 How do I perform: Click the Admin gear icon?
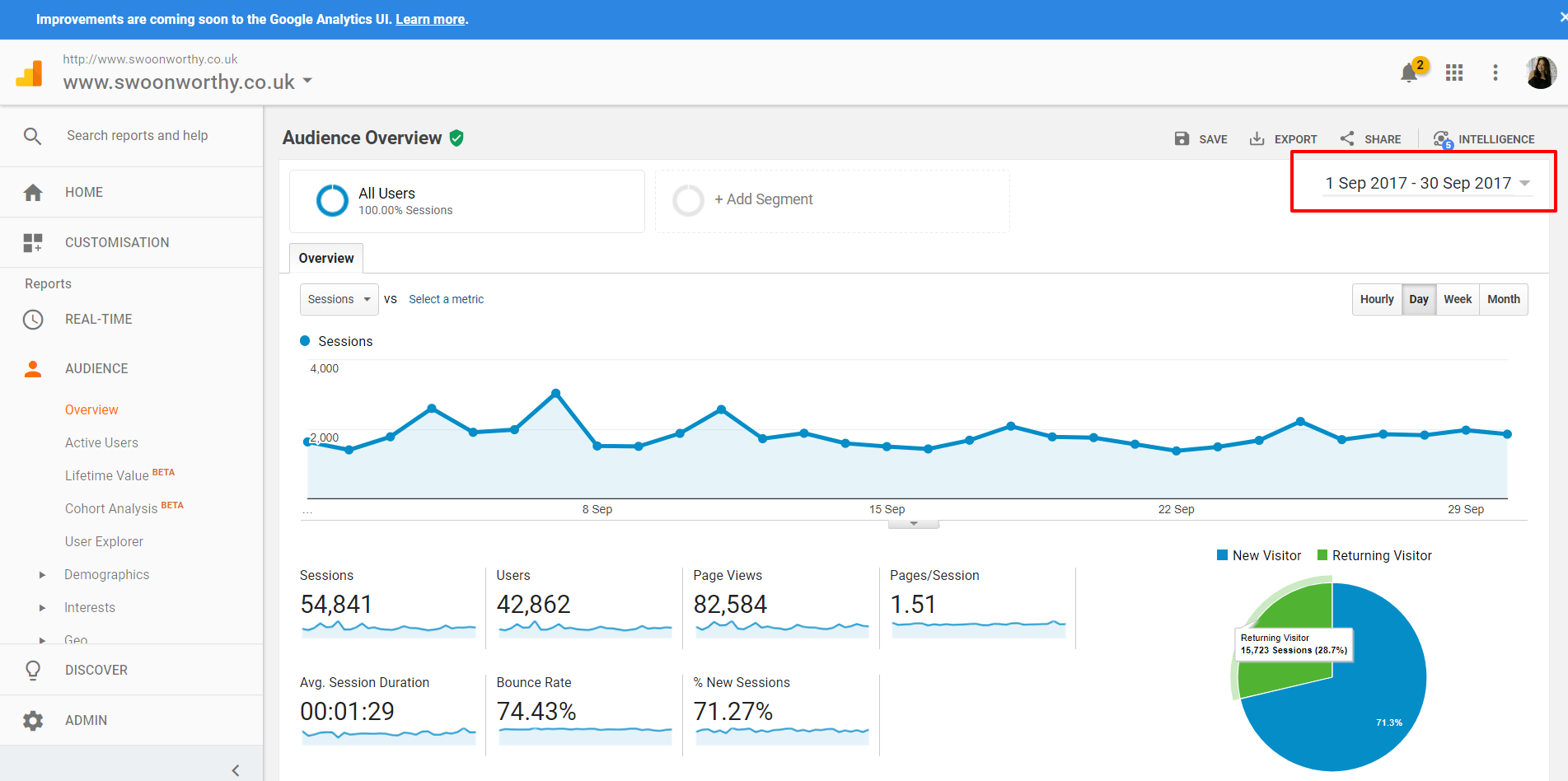click(33, 721)
